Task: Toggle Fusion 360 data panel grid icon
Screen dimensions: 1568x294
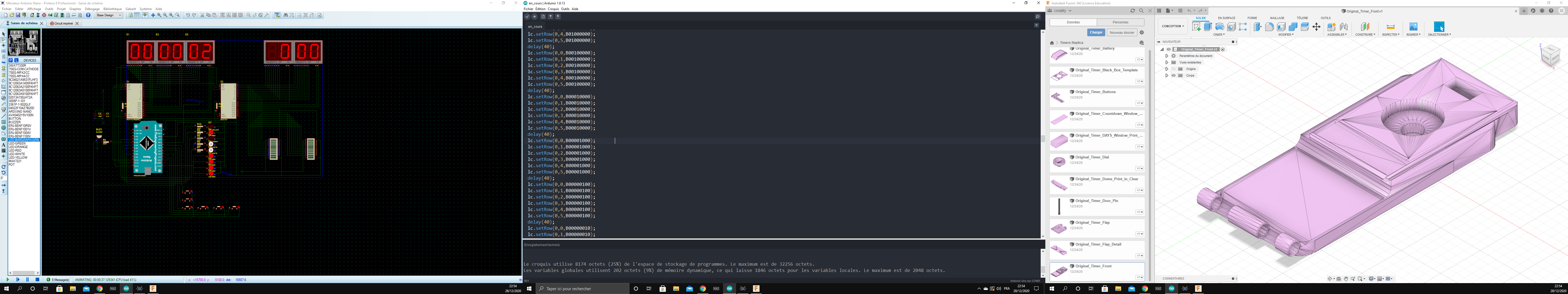Action: point(1159,10)
